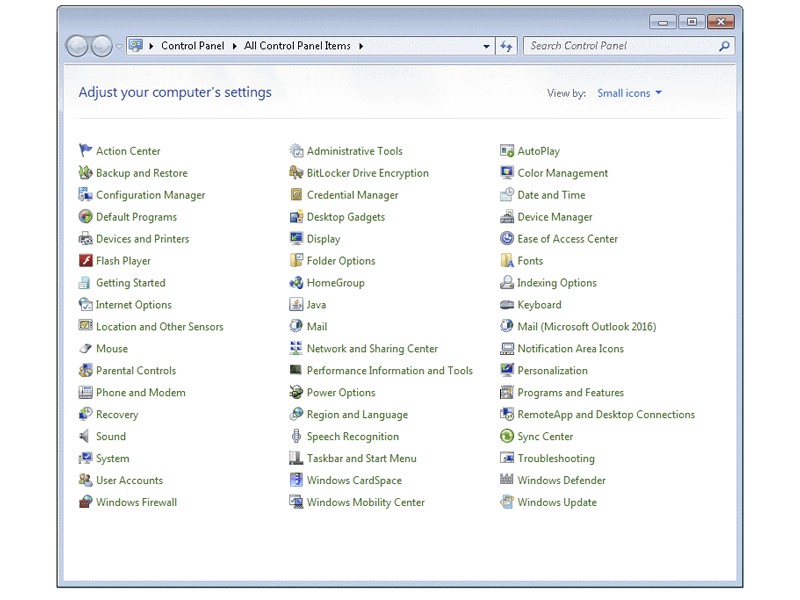The image size is (800, 600).
Task: Open the Action Center flag icon
Action: coord(85,151)
